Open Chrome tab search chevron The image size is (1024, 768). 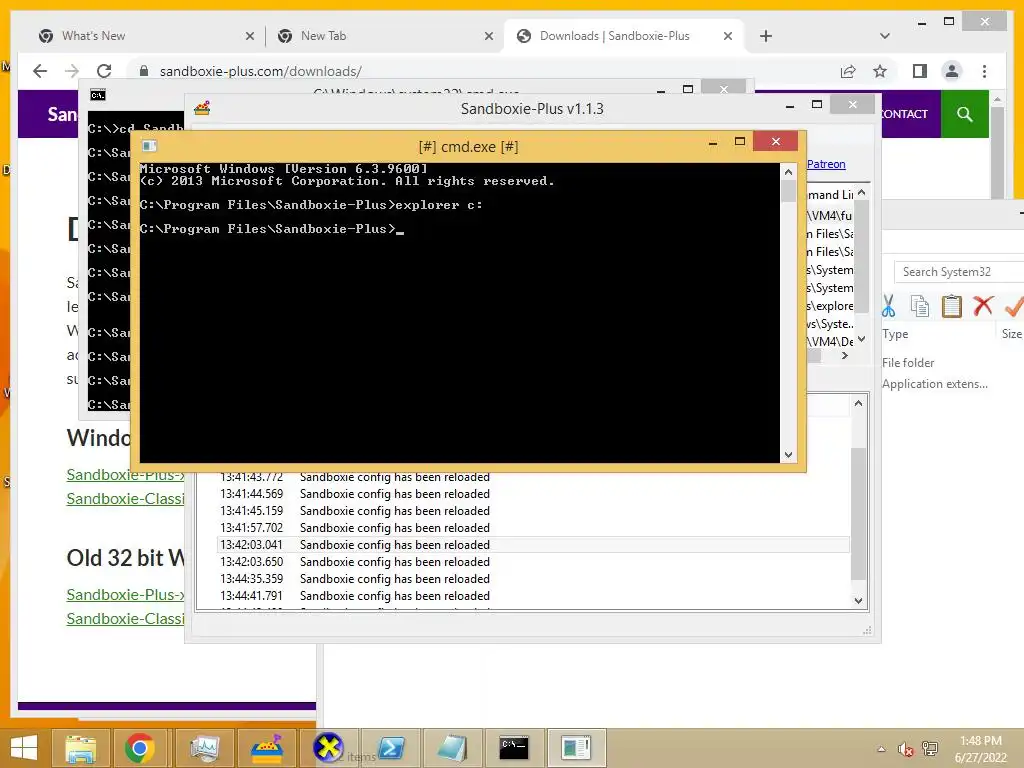point(885,36)
